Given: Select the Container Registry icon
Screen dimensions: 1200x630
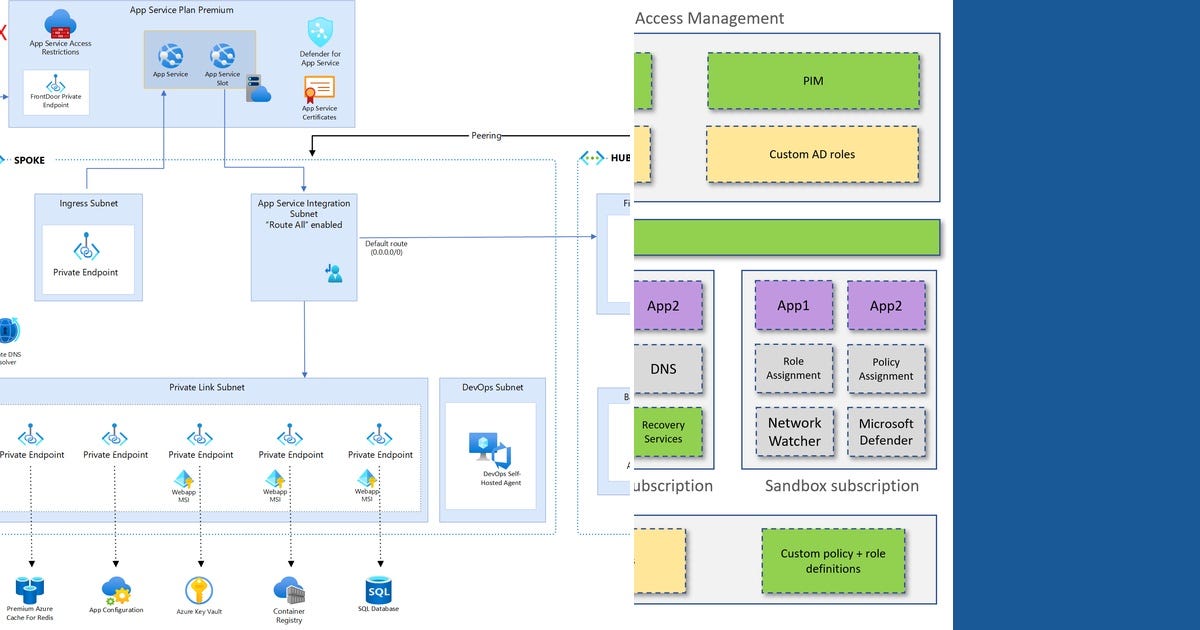Looking at the screenshot, I should [x=289, y=592].
